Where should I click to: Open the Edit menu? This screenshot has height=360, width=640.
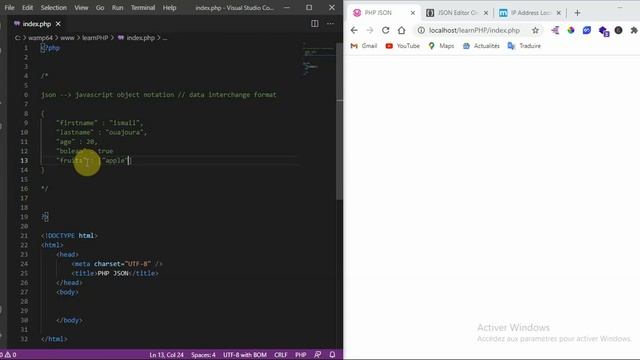click(27, 7)
